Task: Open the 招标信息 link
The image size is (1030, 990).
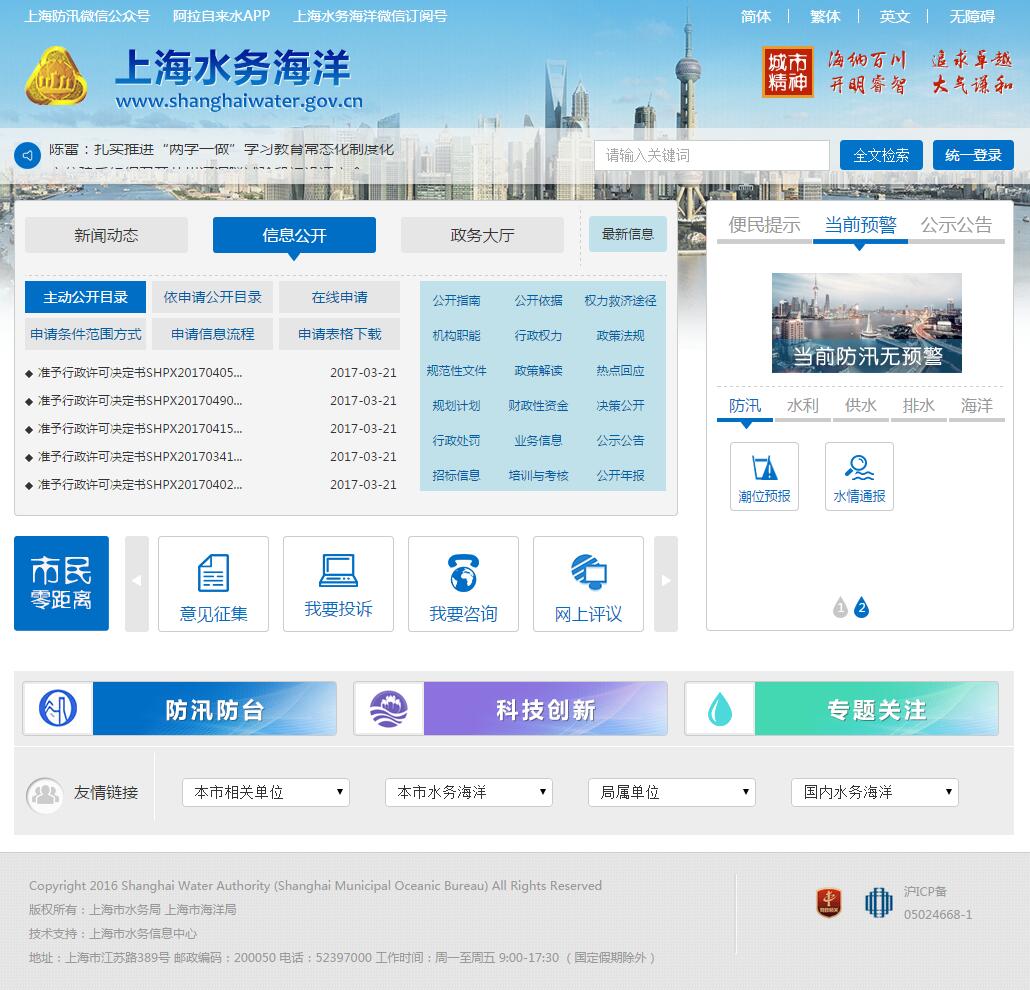Action: point(457,475)
